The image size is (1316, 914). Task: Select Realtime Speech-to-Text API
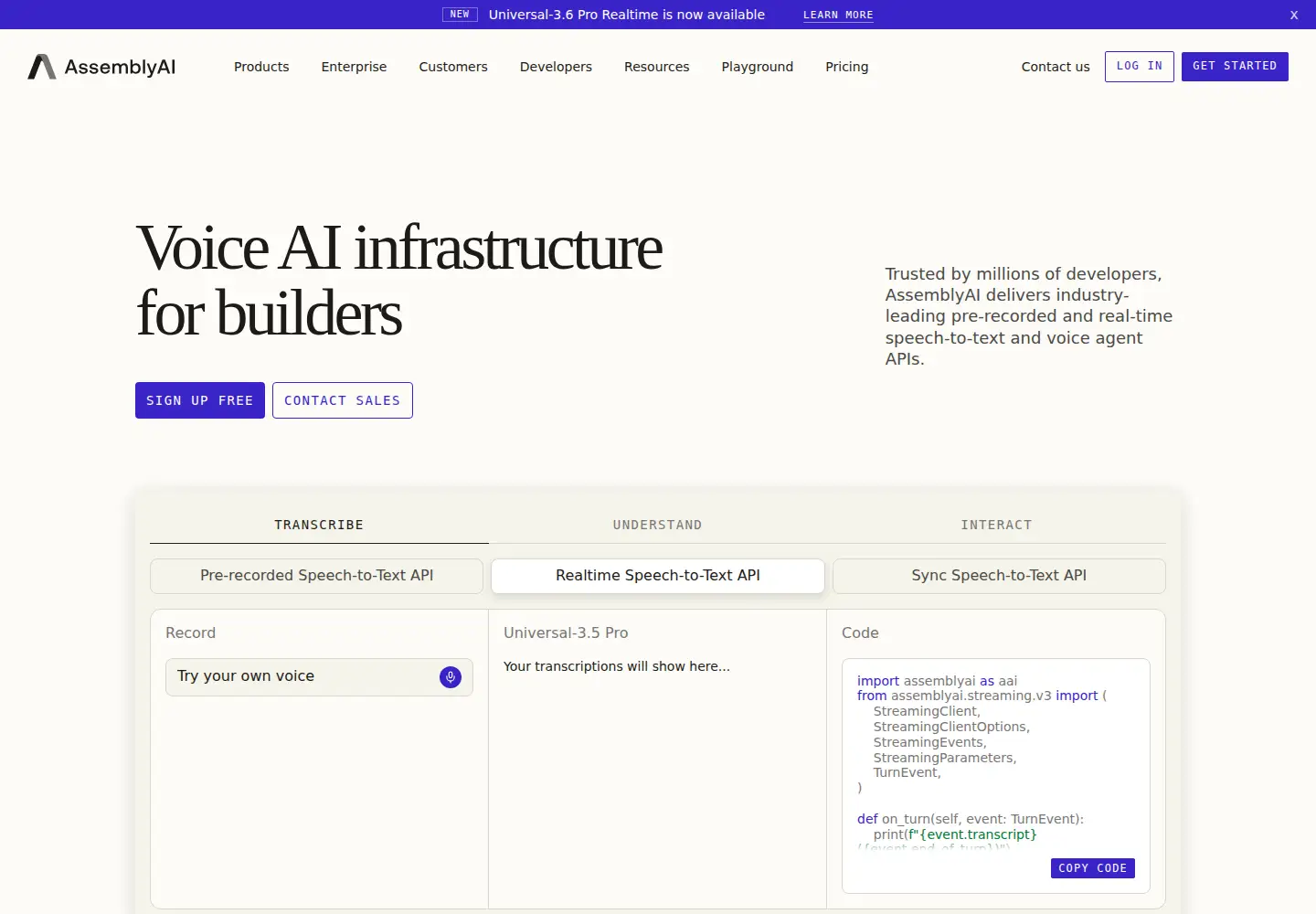658,576
